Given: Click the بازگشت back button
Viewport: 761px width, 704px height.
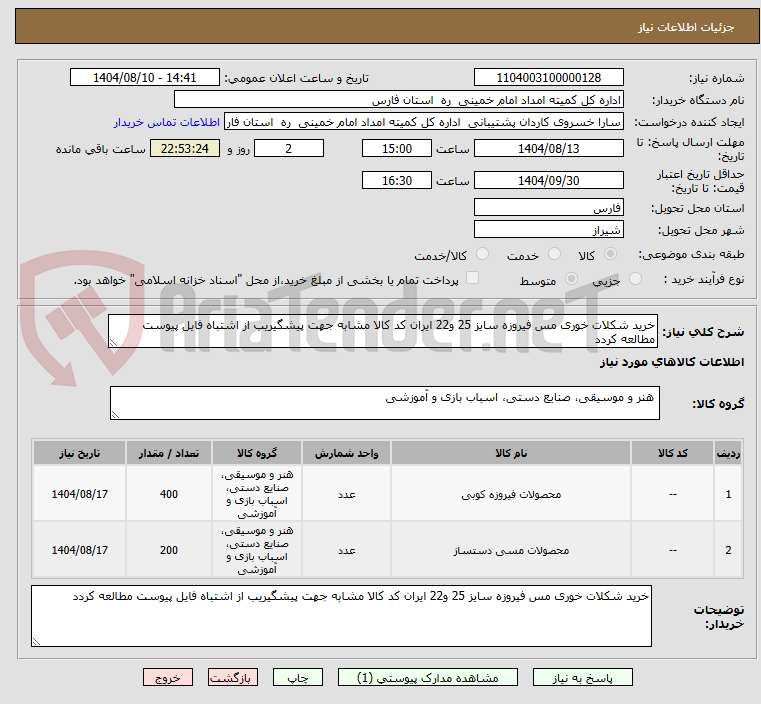Looking at the screenshot, I should pyautogui.click(x=232, y=677).
